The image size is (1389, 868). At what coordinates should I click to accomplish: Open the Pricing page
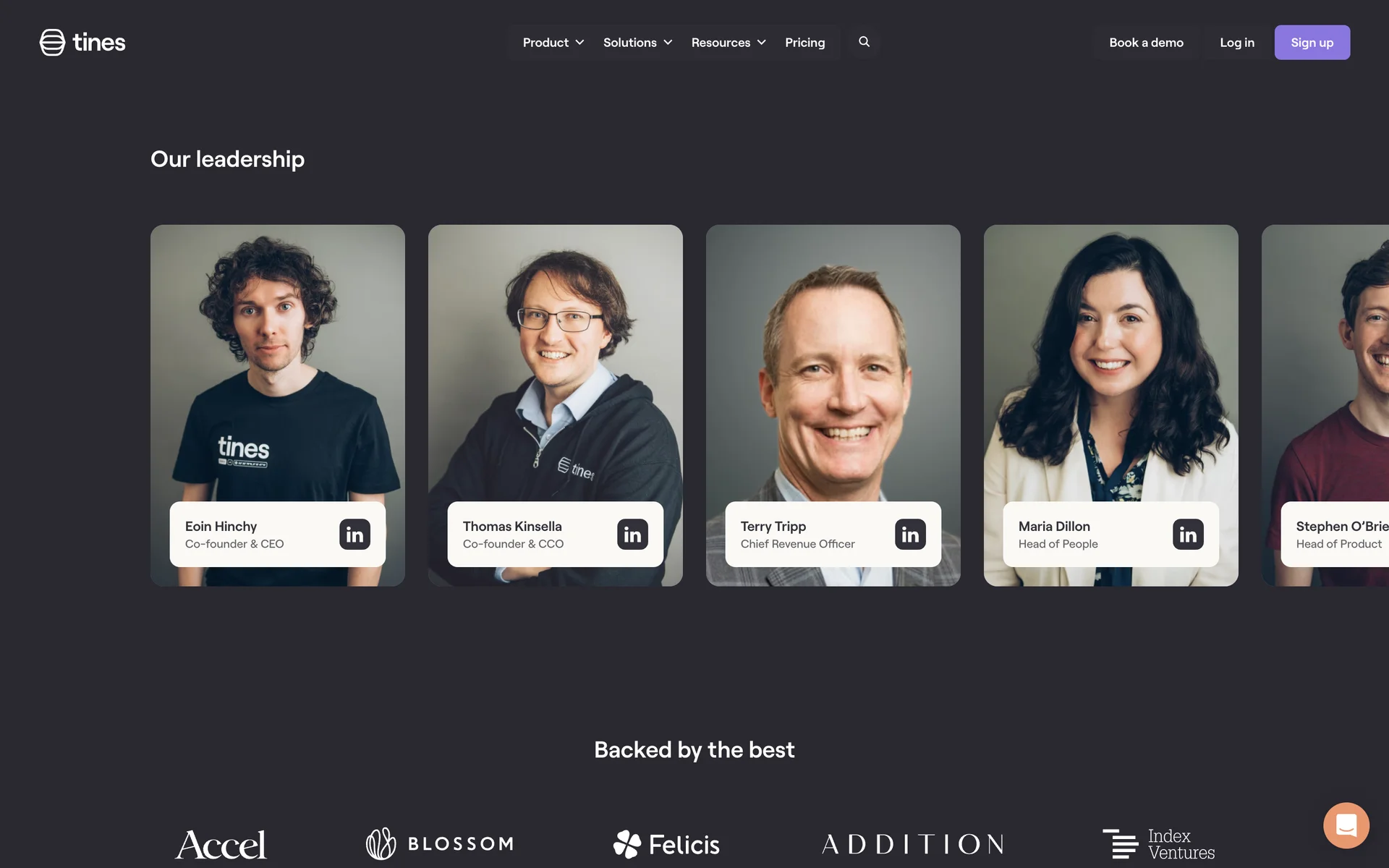pos(805,42)
